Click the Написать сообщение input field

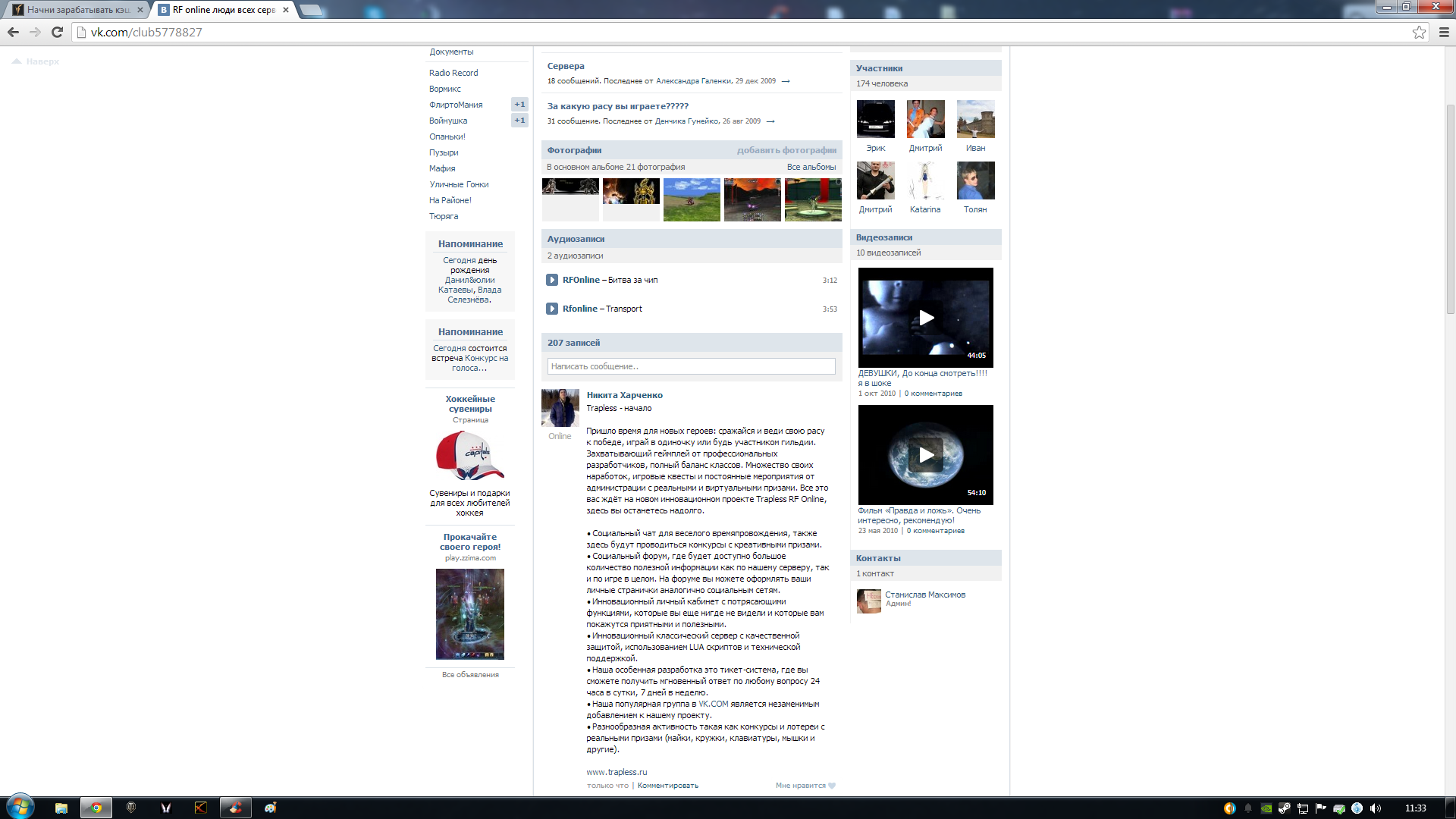[691, 366]
